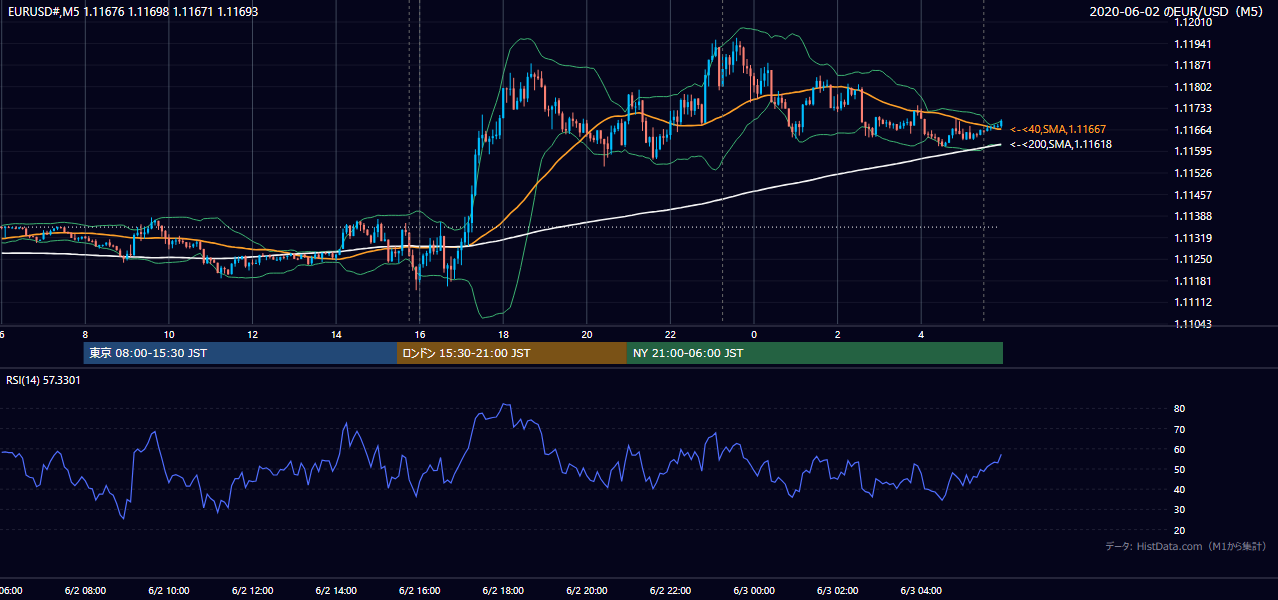This screenshot has width=1278, height=600.
Task: Click price level 1.11043 on axis
Action: point(1194,324)
